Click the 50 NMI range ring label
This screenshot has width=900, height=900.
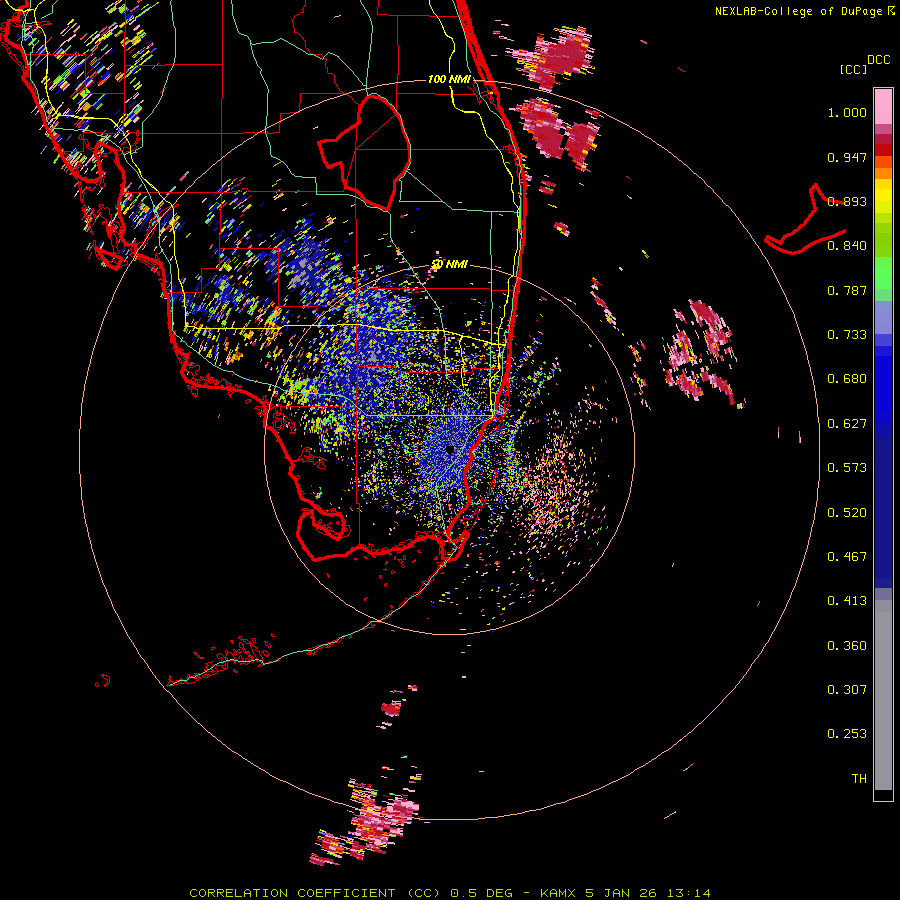pos(449,264)
